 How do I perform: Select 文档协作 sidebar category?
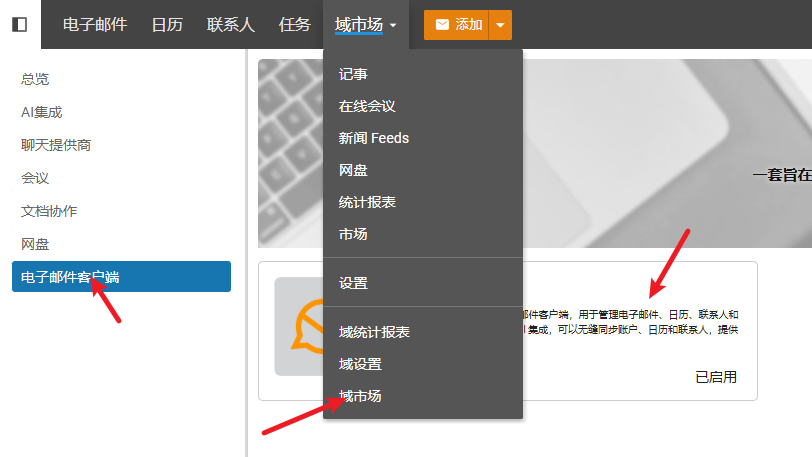pyautogui.click(x=49, y=211)
